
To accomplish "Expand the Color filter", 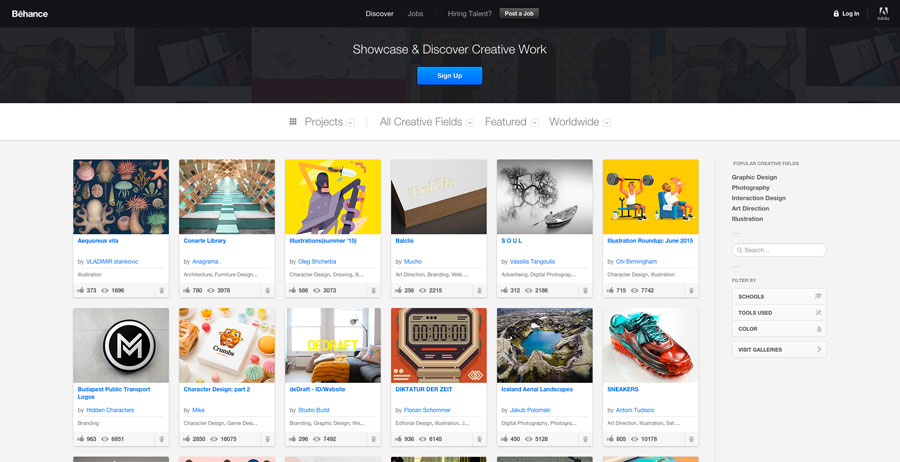I will pos(779,329).
